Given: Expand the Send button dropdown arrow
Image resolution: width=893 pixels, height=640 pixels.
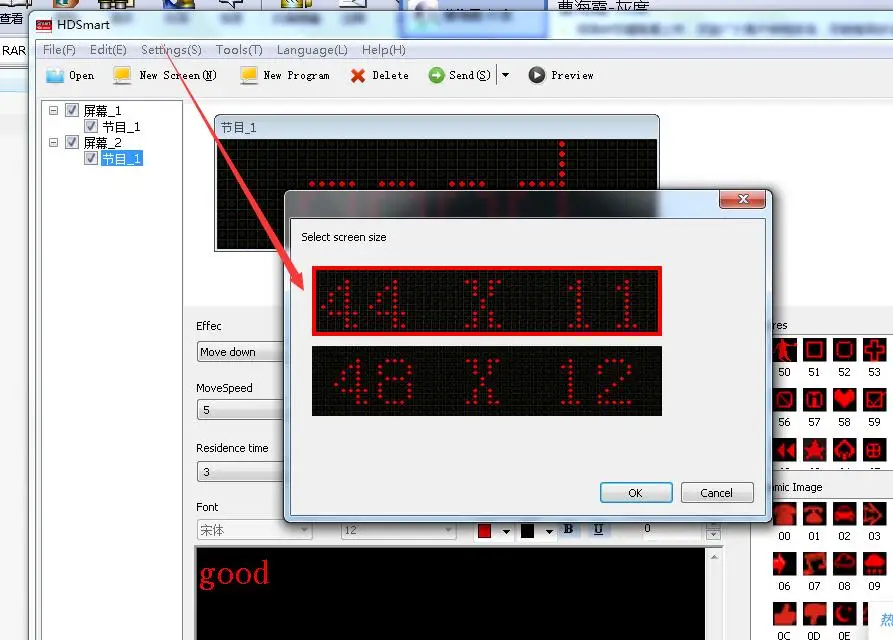Looking at the screenshot, I should coord(505,75).
